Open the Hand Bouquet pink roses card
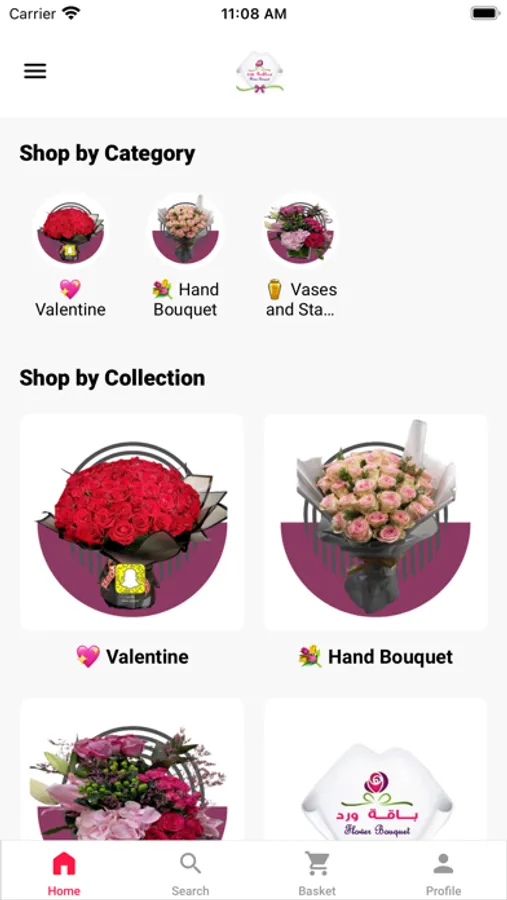 tap(376, 522)
